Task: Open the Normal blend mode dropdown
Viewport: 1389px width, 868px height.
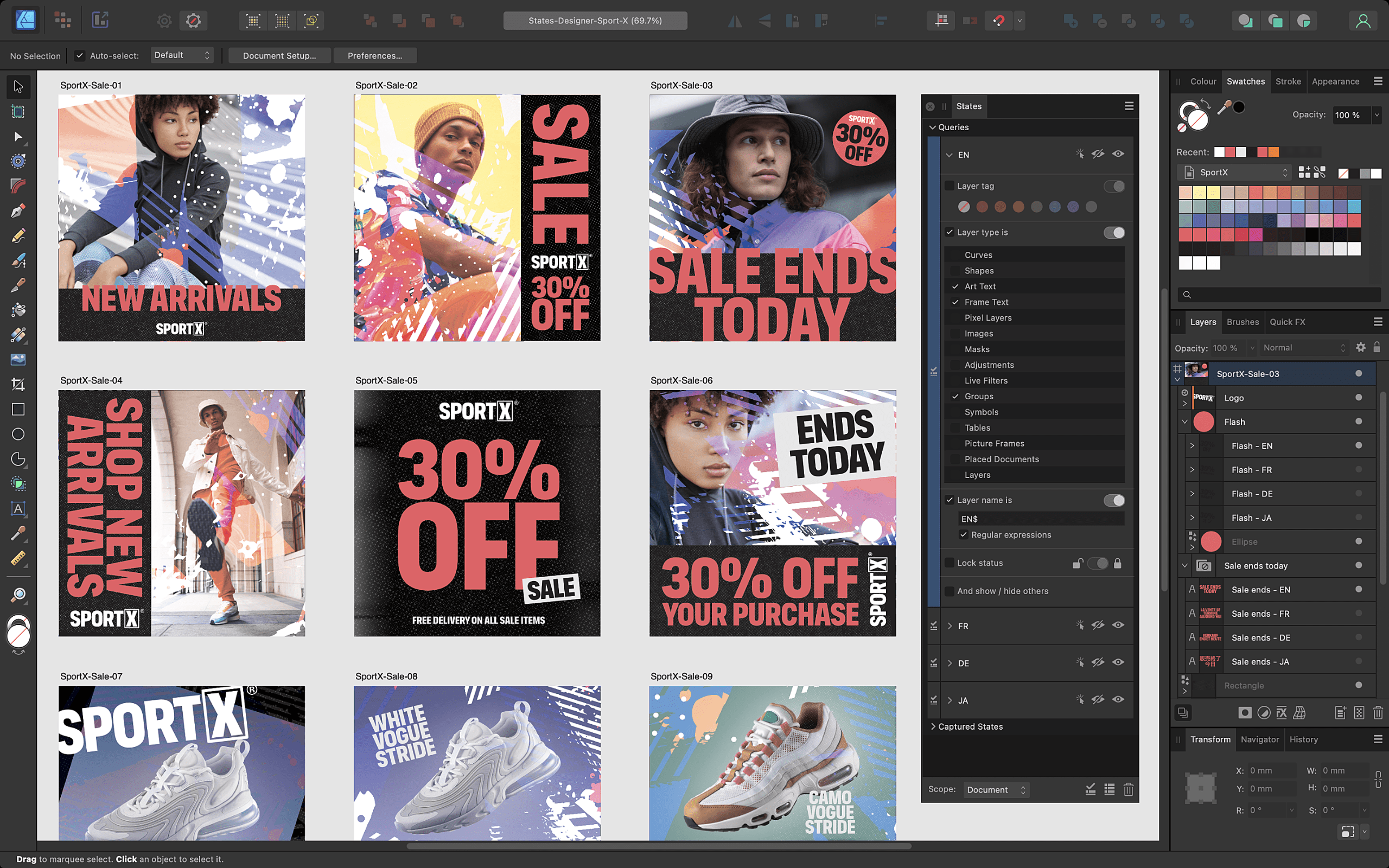Action: (x=1303, y=347)
